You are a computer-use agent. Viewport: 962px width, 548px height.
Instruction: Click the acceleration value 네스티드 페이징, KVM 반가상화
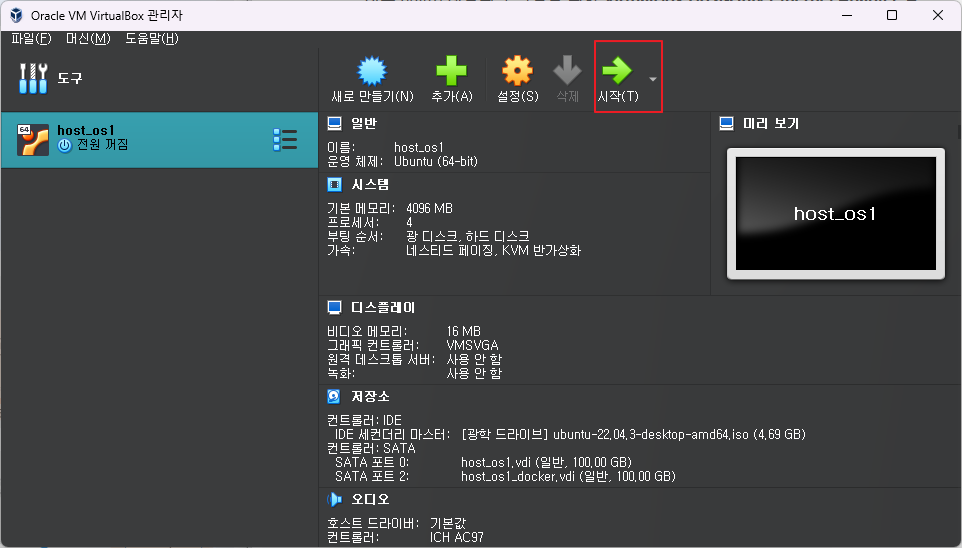(x=493, y=250)
